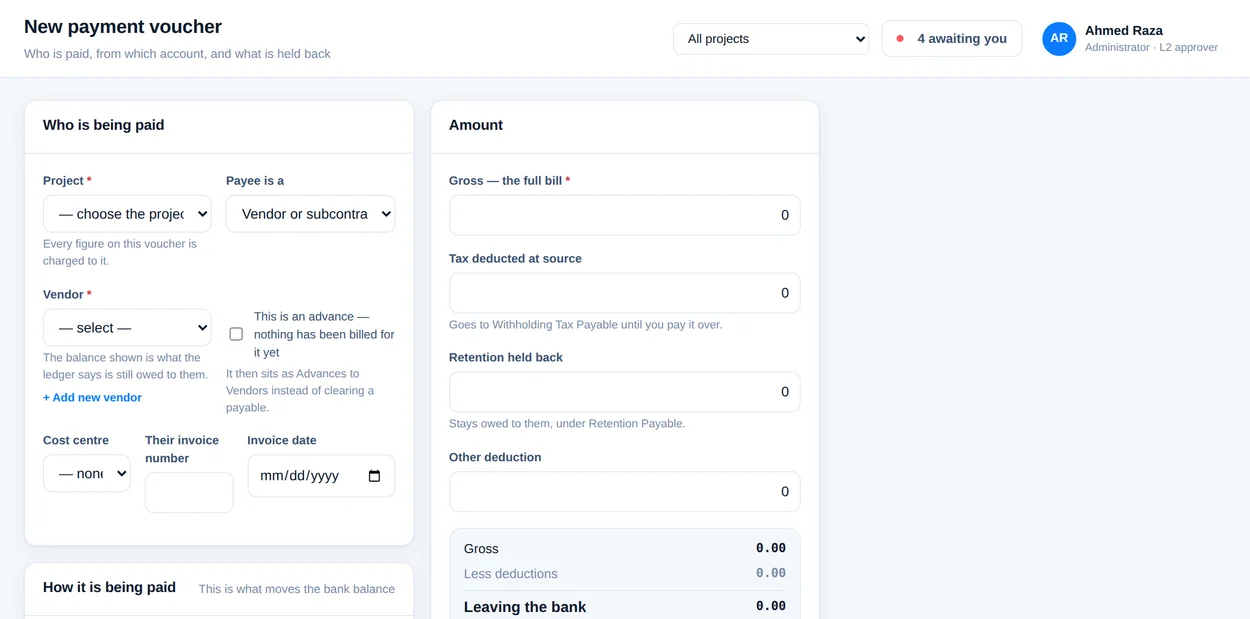Click the 4 awaiting you button

click(x=952, y=39)
